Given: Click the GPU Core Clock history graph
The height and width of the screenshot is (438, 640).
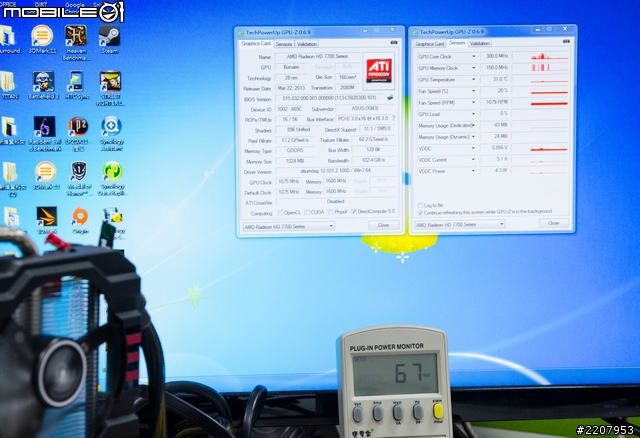Looking at the screenshot, I should tap(541, 56).
